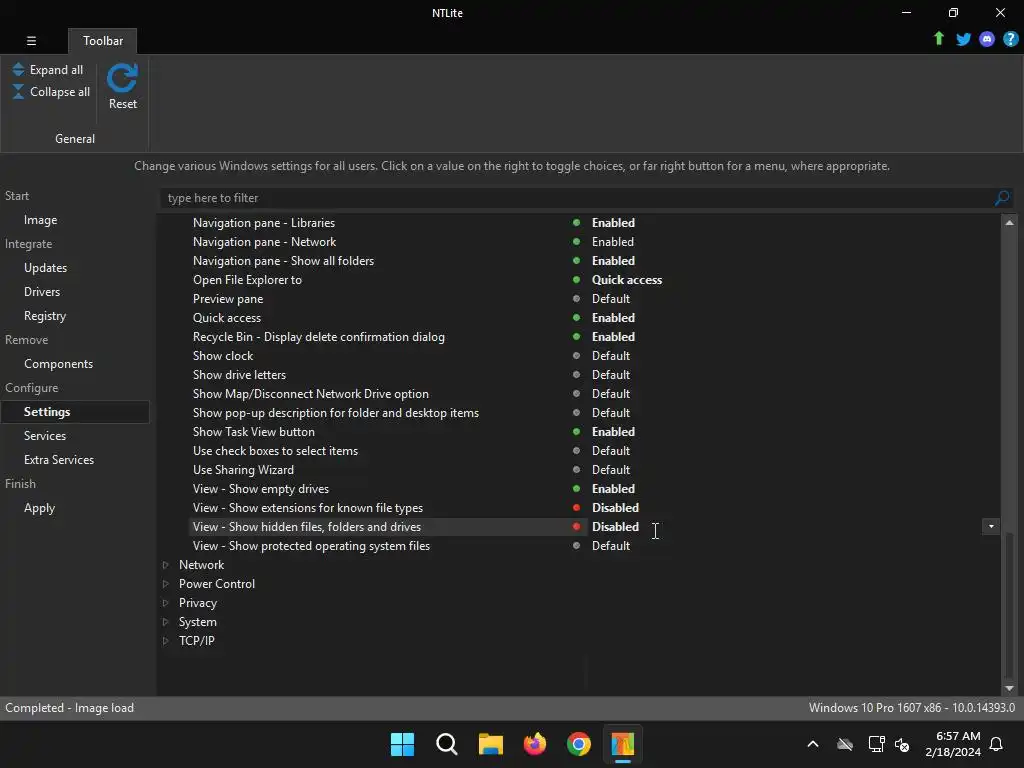
Task: Click the green update arrow icon
Action: (x=938, y=39)
